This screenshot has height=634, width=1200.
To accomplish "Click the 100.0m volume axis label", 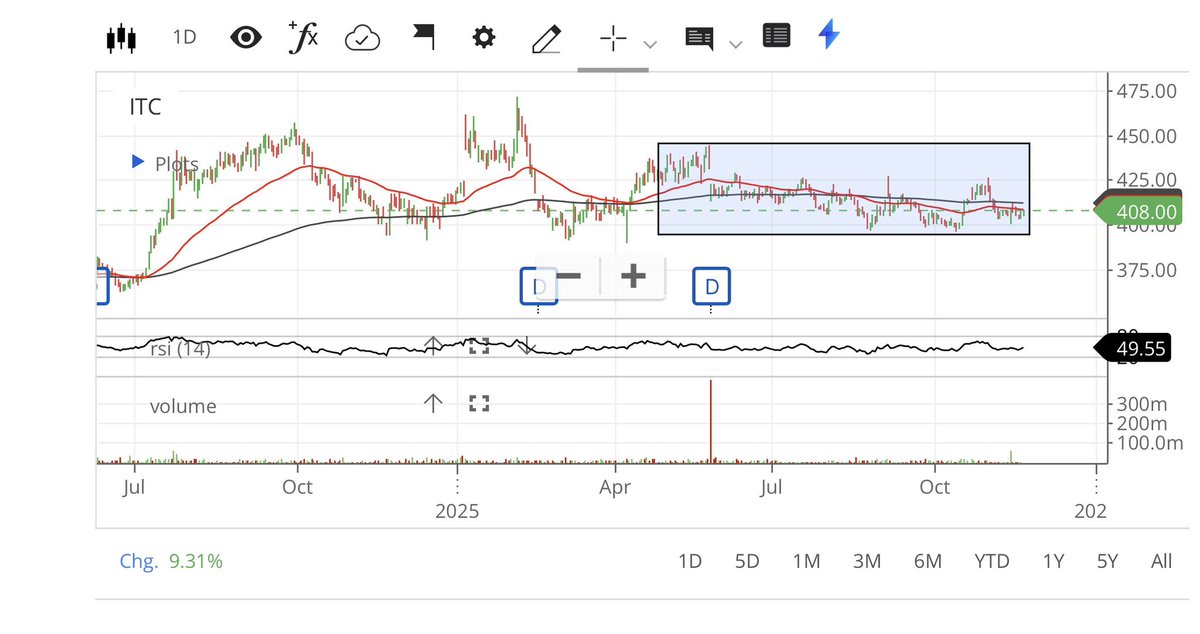I will [1150, 443].
